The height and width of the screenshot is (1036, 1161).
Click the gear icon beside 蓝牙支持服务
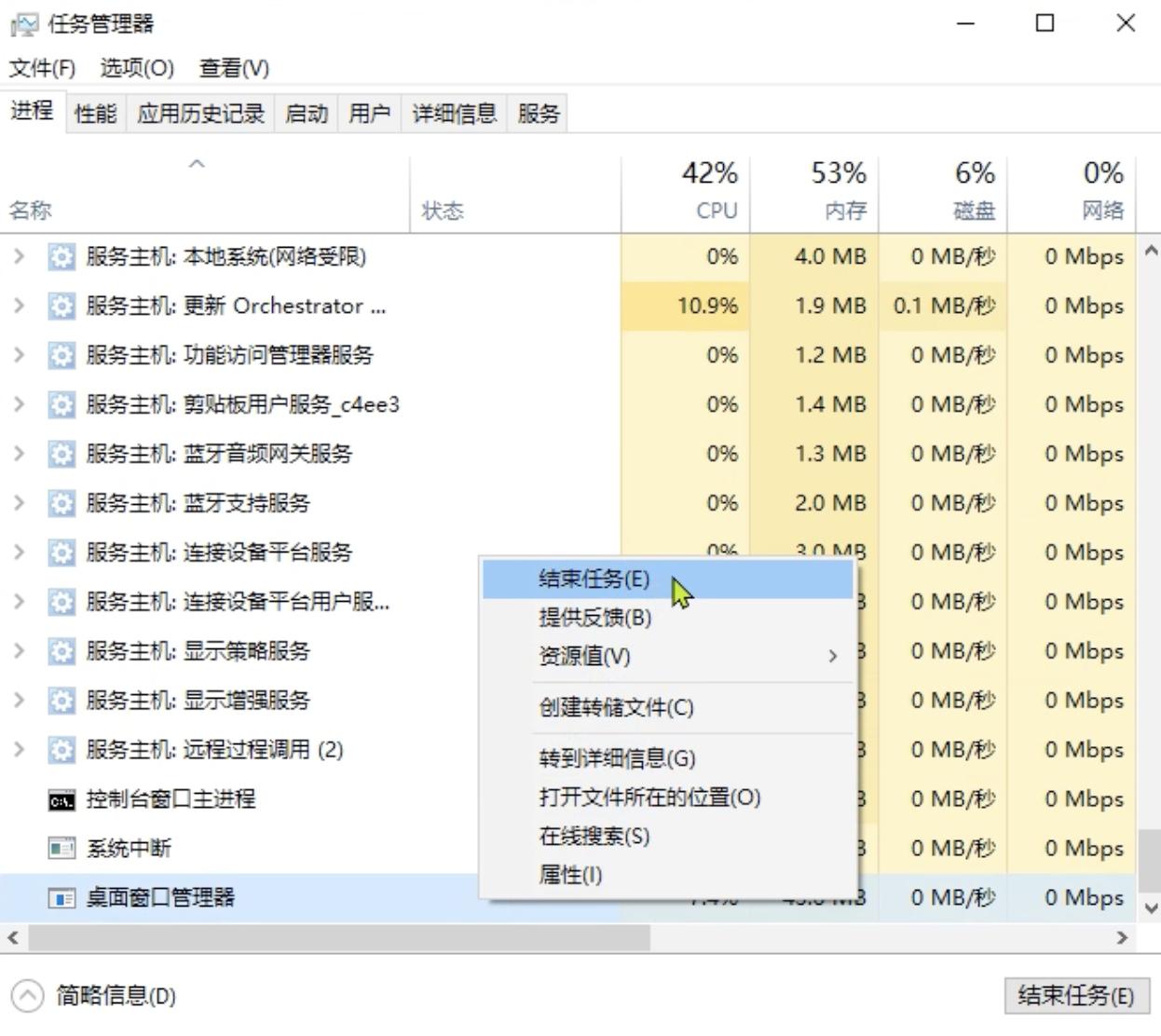pyautogui.click(x=61, y=502)
